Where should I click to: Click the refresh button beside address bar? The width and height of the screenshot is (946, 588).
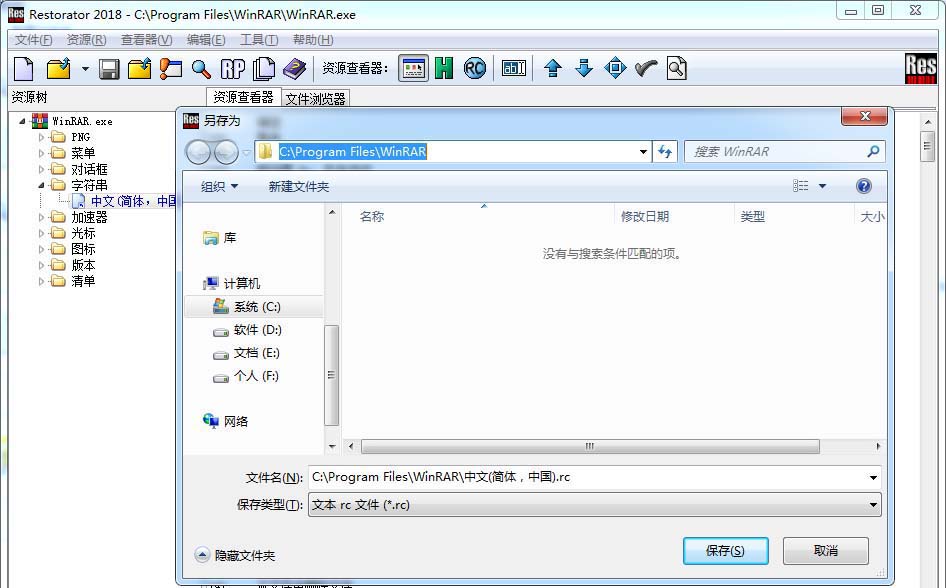click(x=665, y=152)
